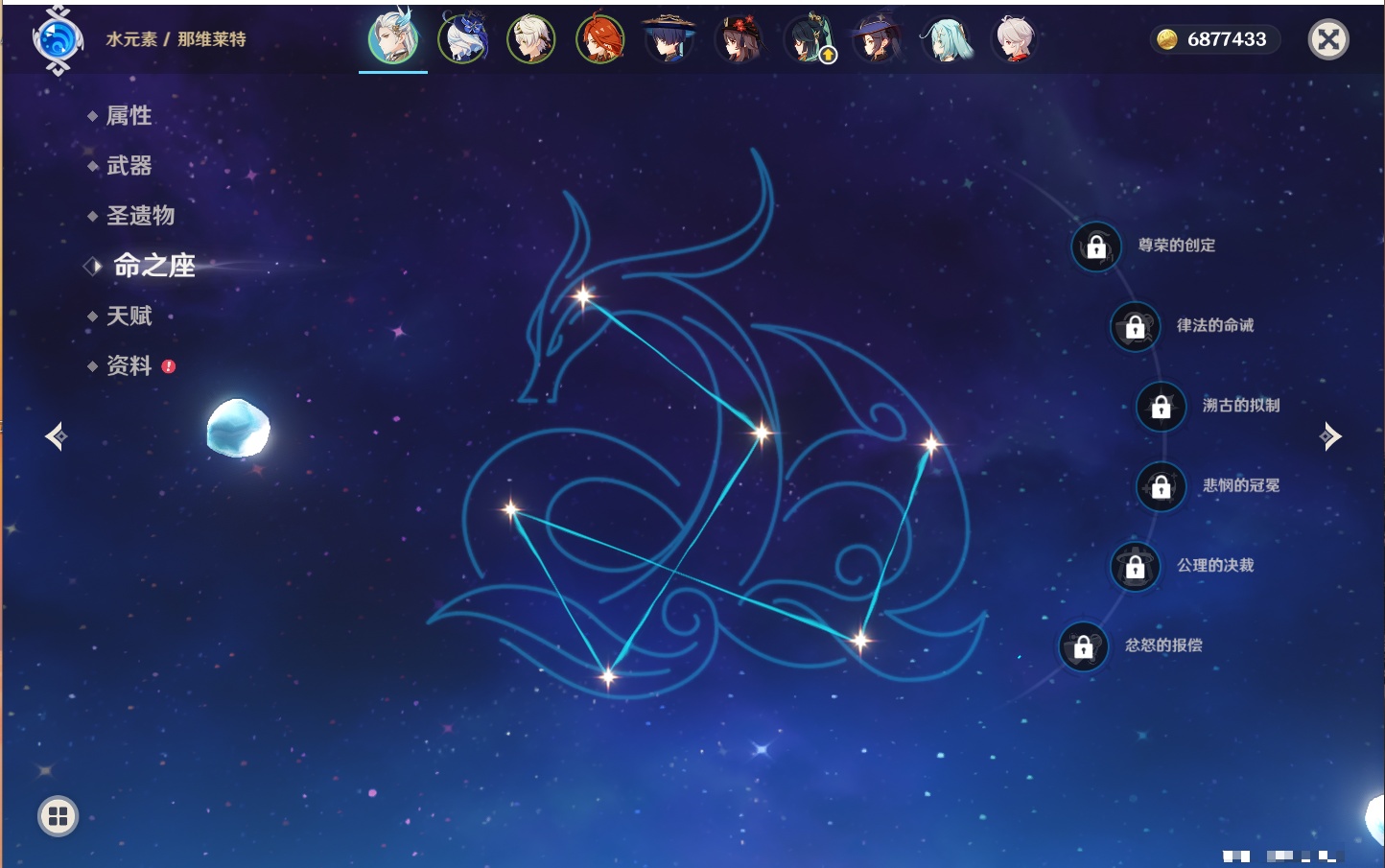Viewport: 1385px width, 868px height.
Task: Open the 忿怒的报偿 constellation entry
Action: pos(1084,646)
